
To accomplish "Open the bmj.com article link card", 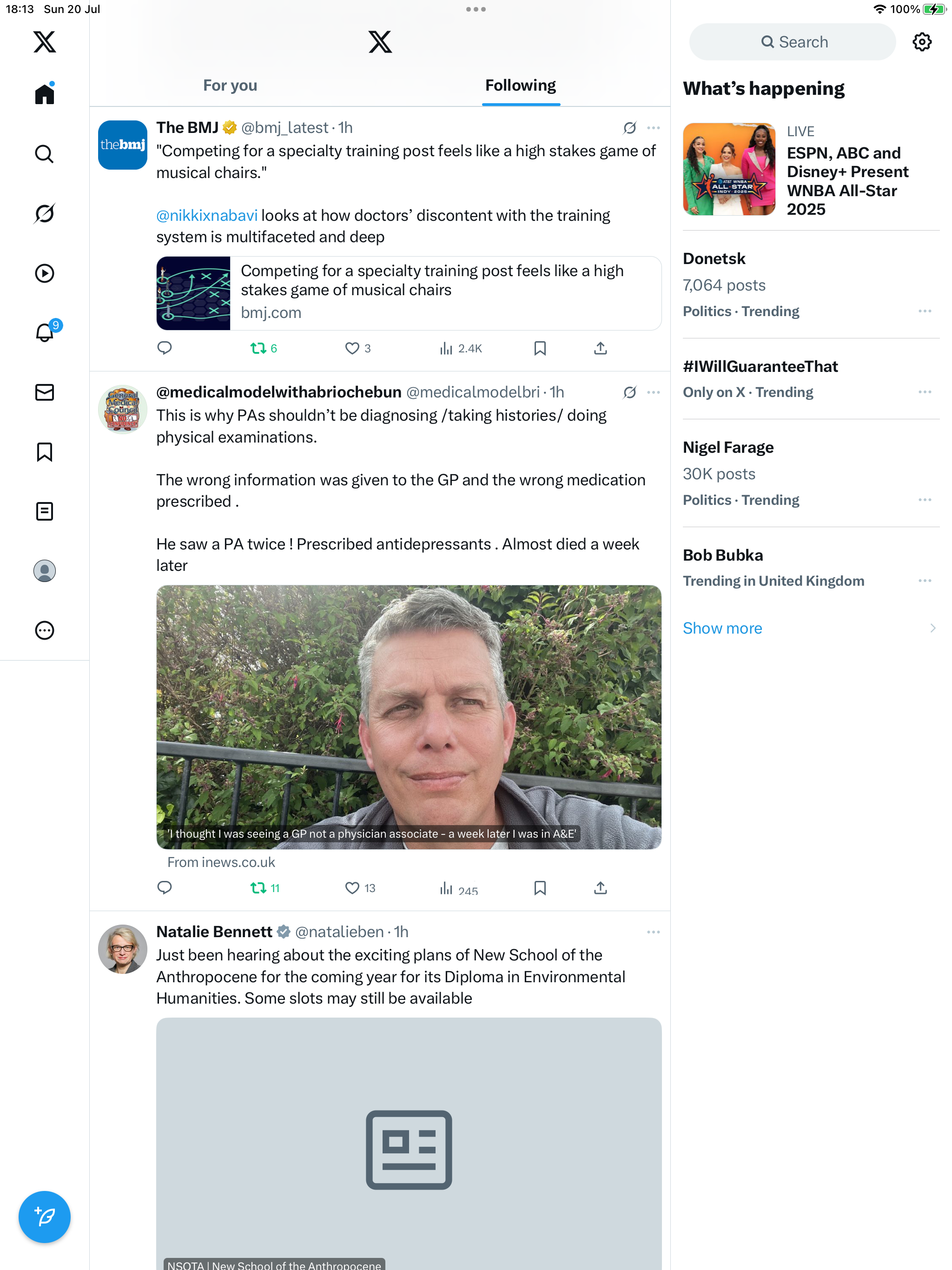I will coord(408,293).
